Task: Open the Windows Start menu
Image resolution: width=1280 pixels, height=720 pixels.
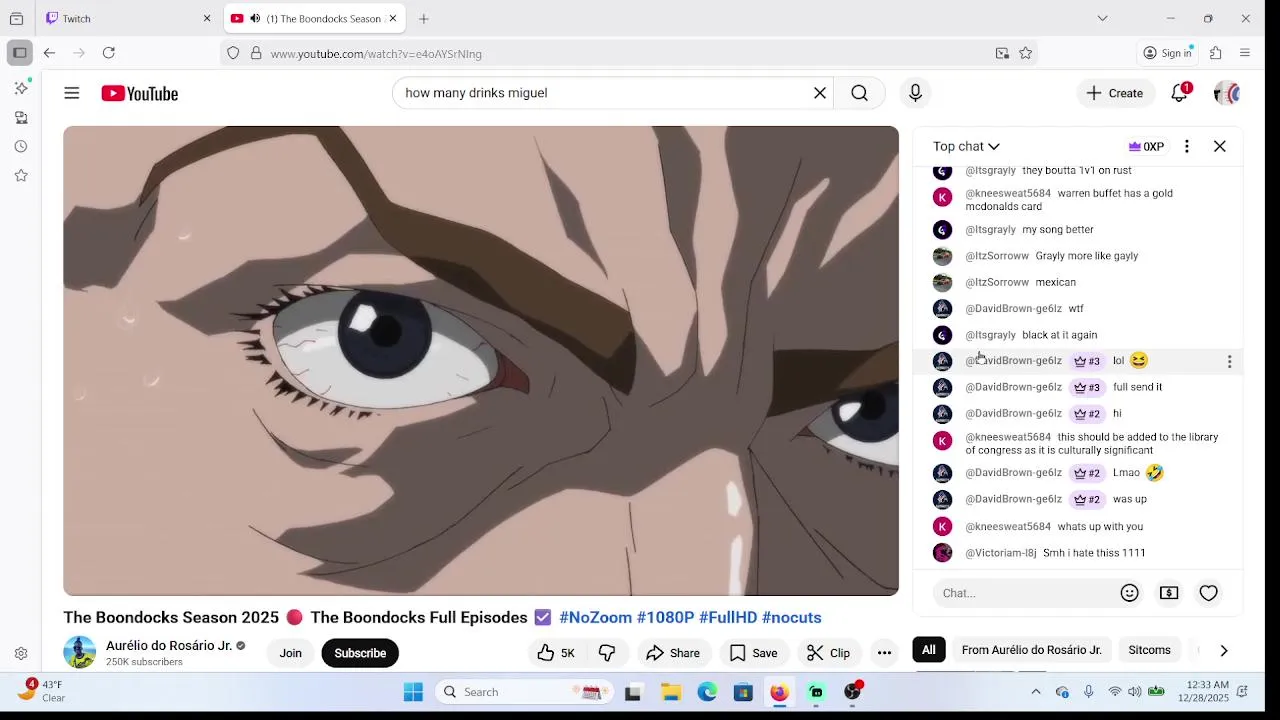Action: tap(413, 692)
